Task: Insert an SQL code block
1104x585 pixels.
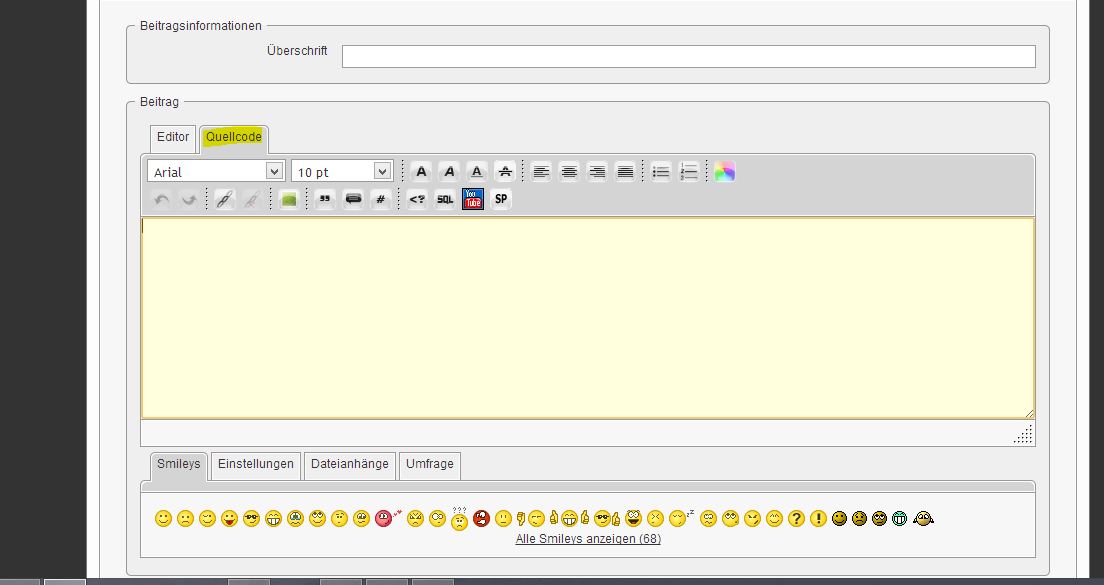Action: [445, 199]
